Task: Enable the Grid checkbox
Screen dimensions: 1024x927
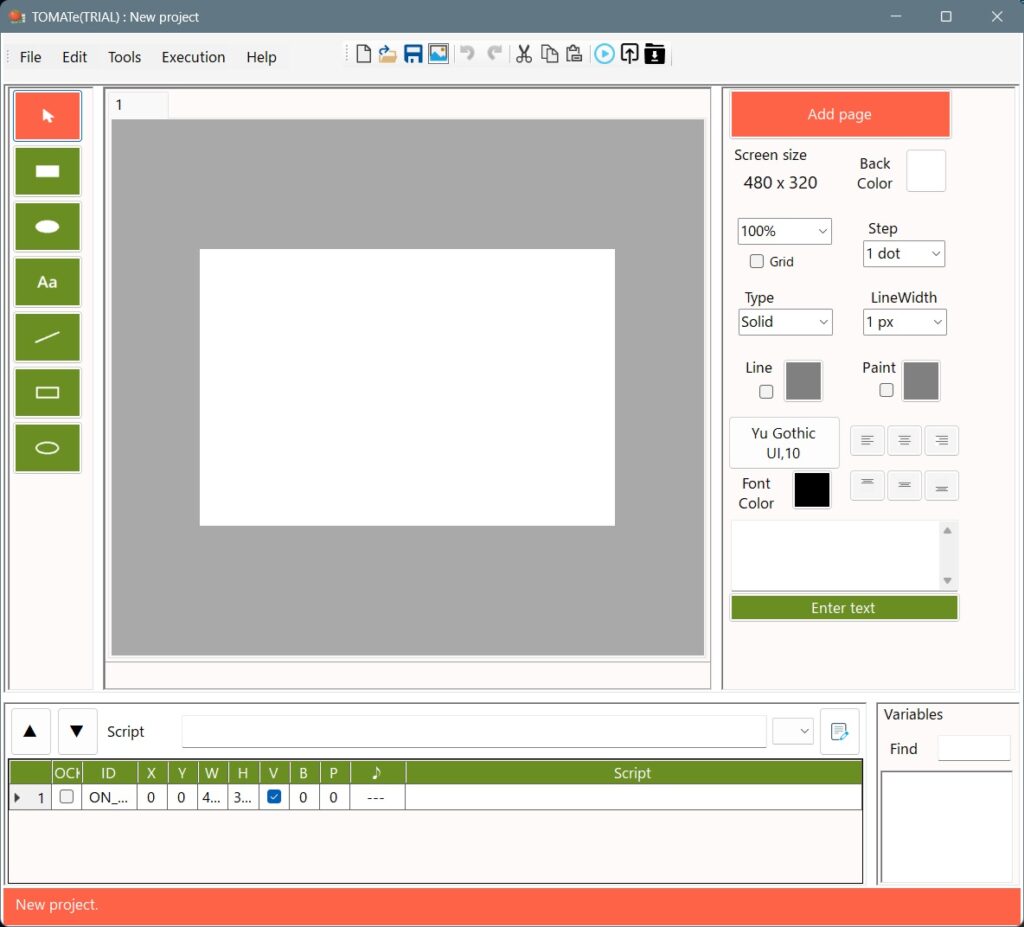Action: [757, 262]
